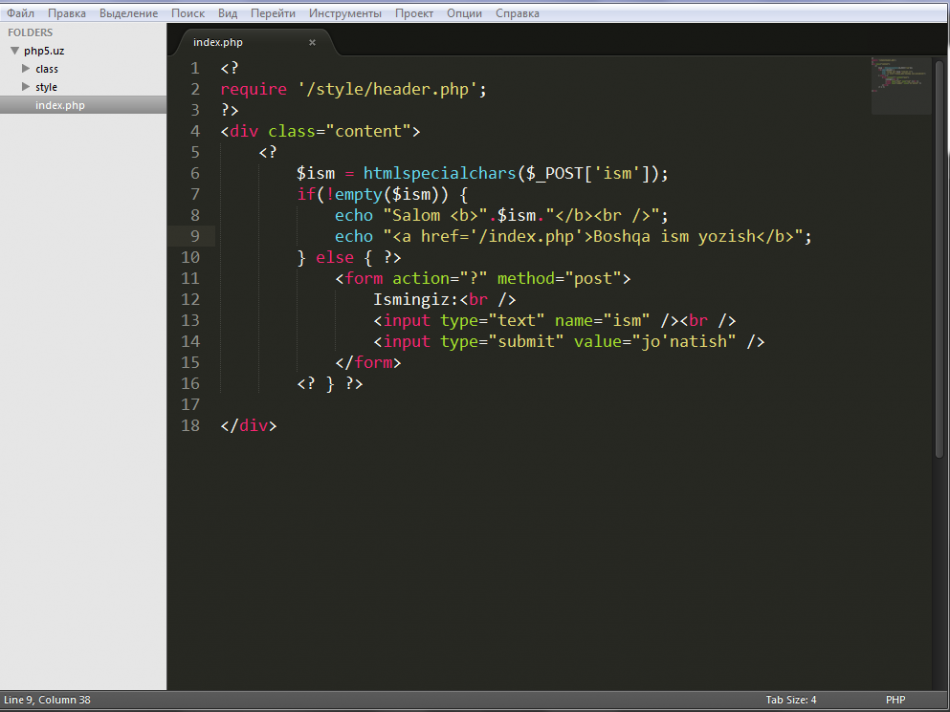
Task: Expand the class folder
Action: 25,68
